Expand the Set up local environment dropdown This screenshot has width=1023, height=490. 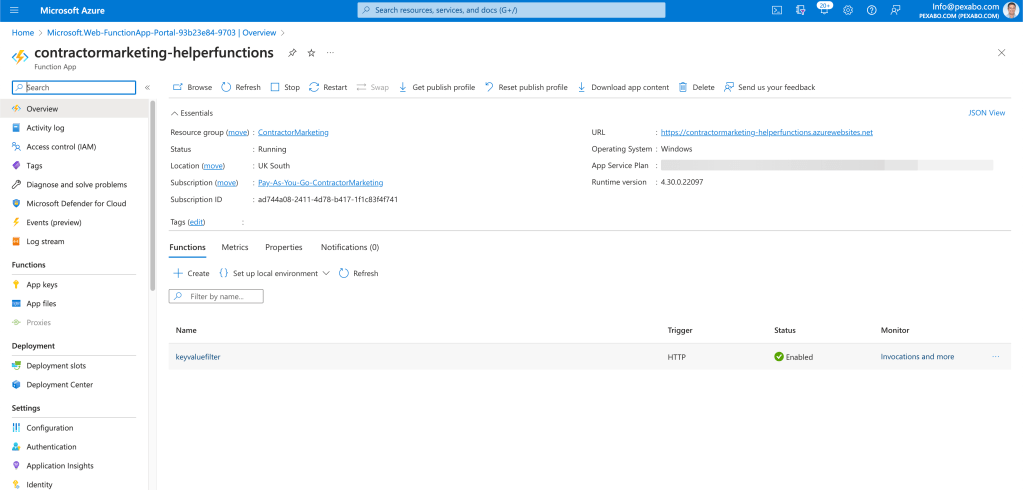pos(275,273)
